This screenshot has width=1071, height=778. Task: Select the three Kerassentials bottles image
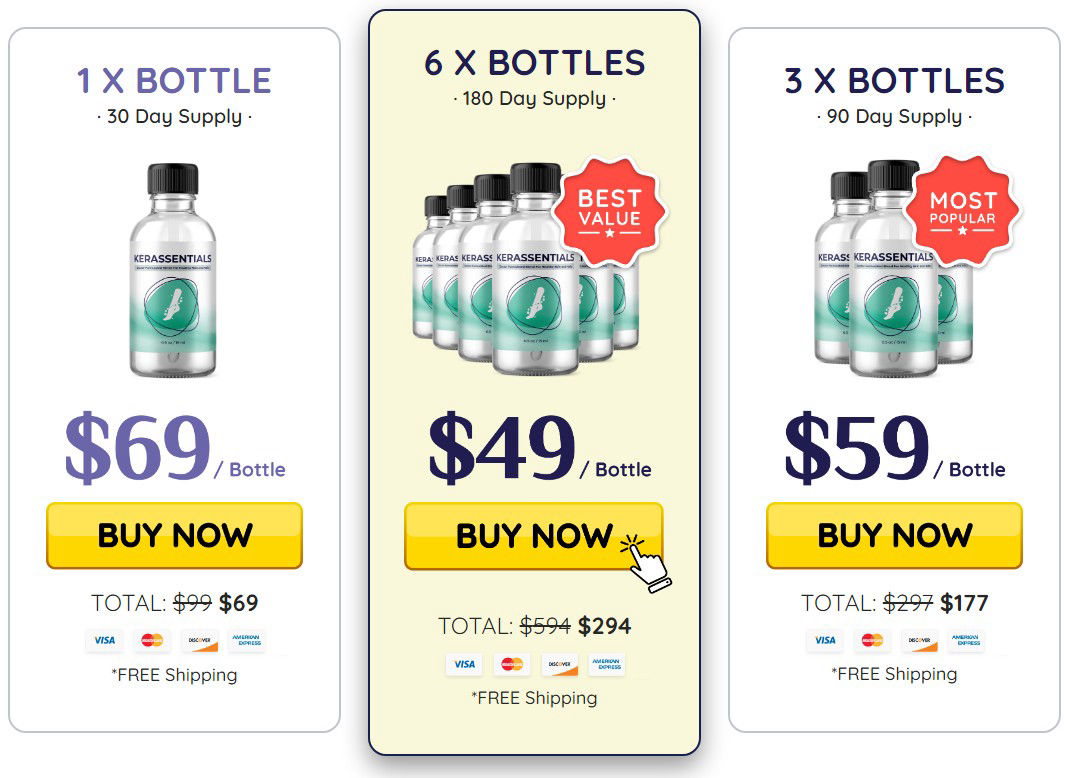tap(893, 268)
